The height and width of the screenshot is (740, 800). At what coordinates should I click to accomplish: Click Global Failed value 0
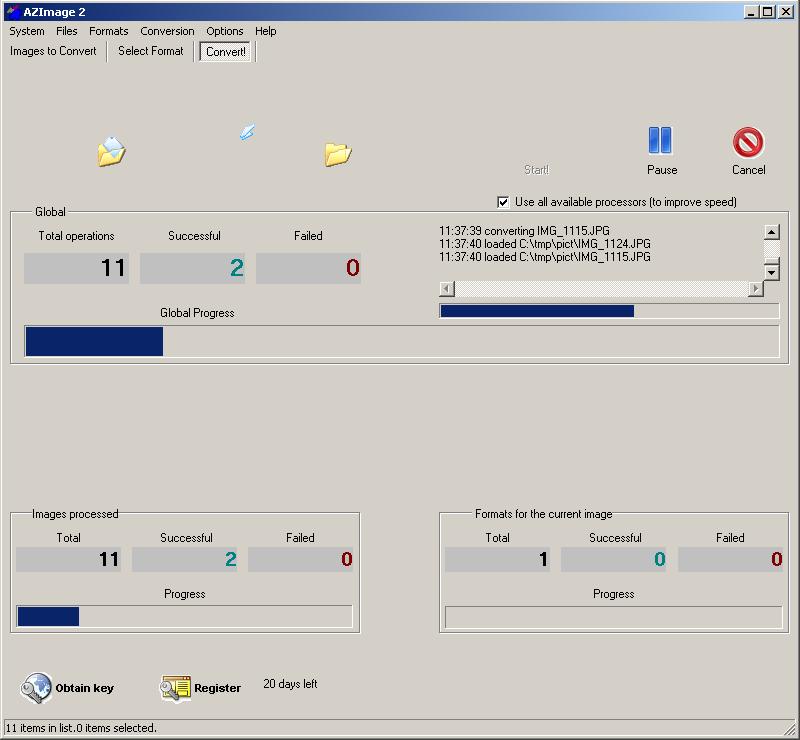(x=309, y=268)
